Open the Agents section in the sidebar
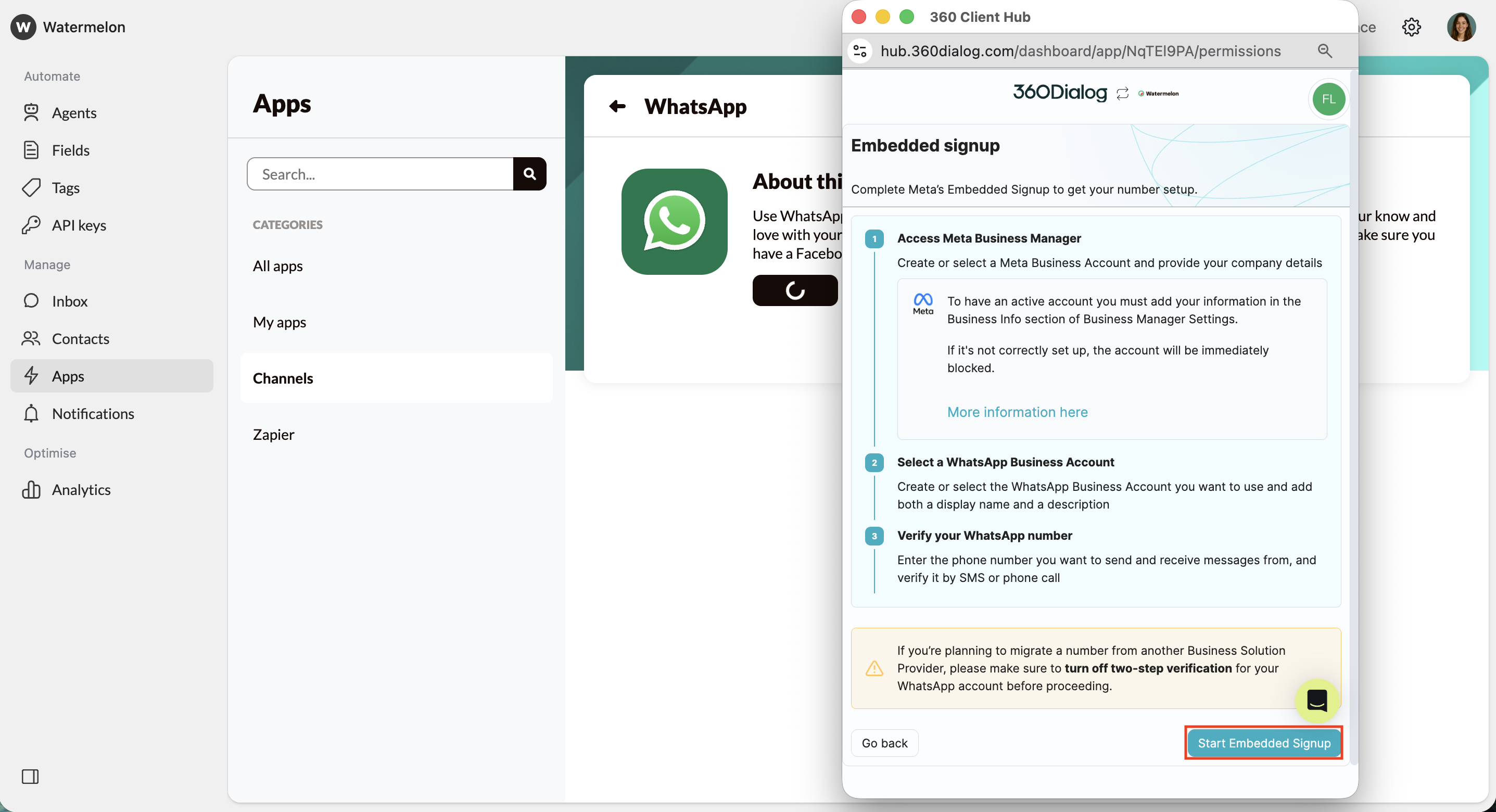 click(74, 112)
